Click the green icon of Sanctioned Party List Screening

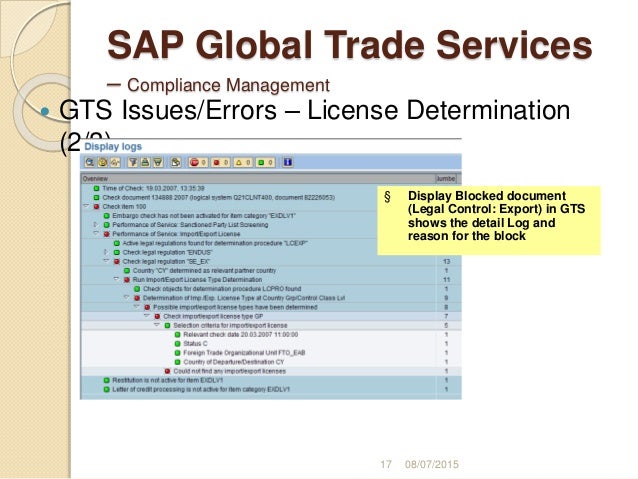107,225
